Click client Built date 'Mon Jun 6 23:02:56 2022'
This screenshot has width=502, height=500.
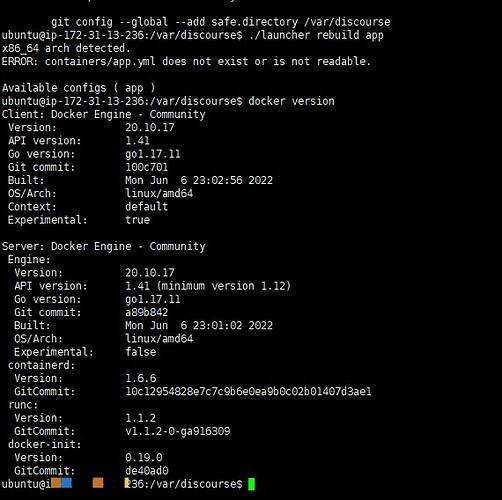[199, 180]
